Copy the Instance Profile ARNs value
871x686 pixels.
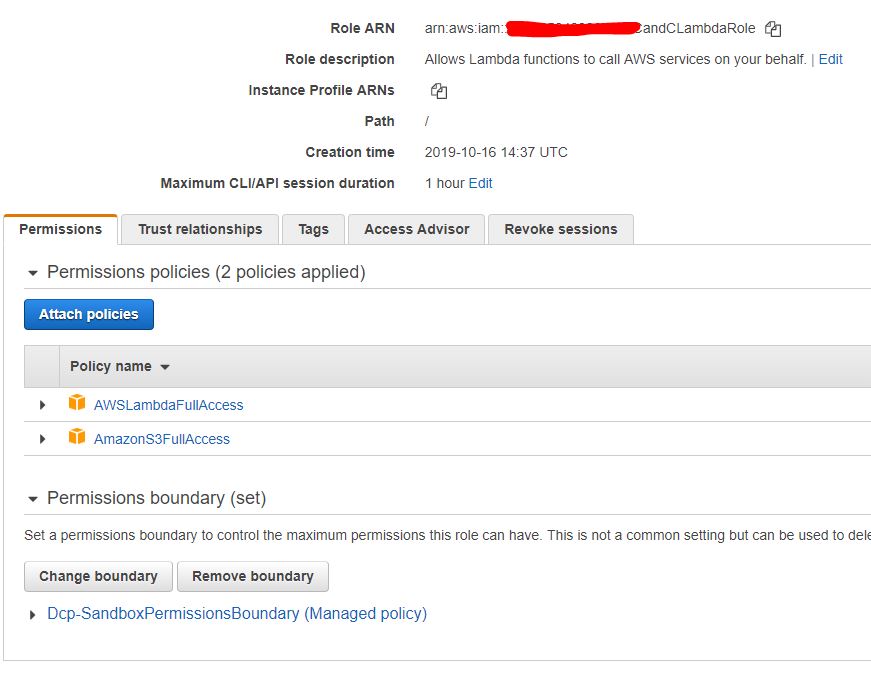(x=439, y=91)
